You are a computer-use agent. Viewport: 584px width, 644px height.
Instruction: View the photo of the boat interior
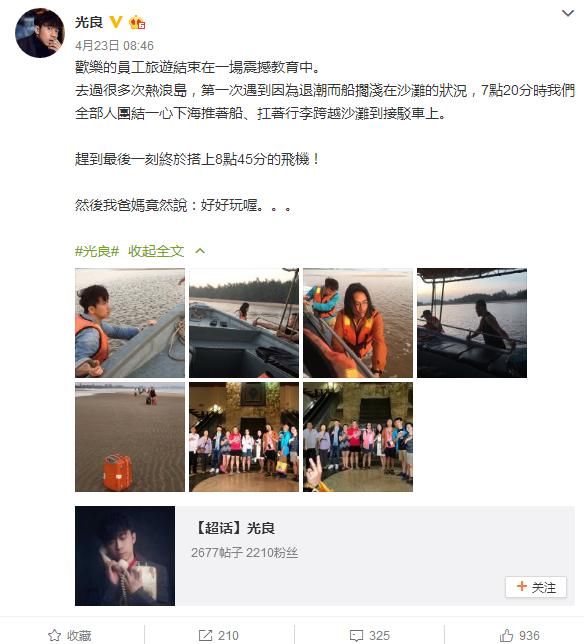click(x=244, y=323)
